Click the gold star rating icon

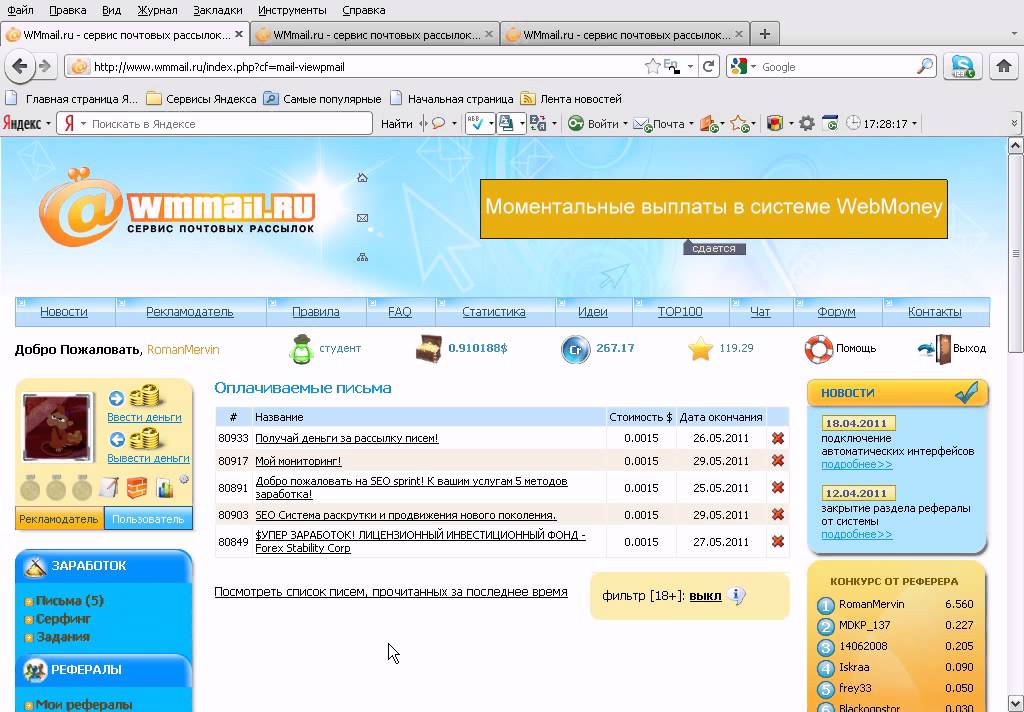click(700, 348)
